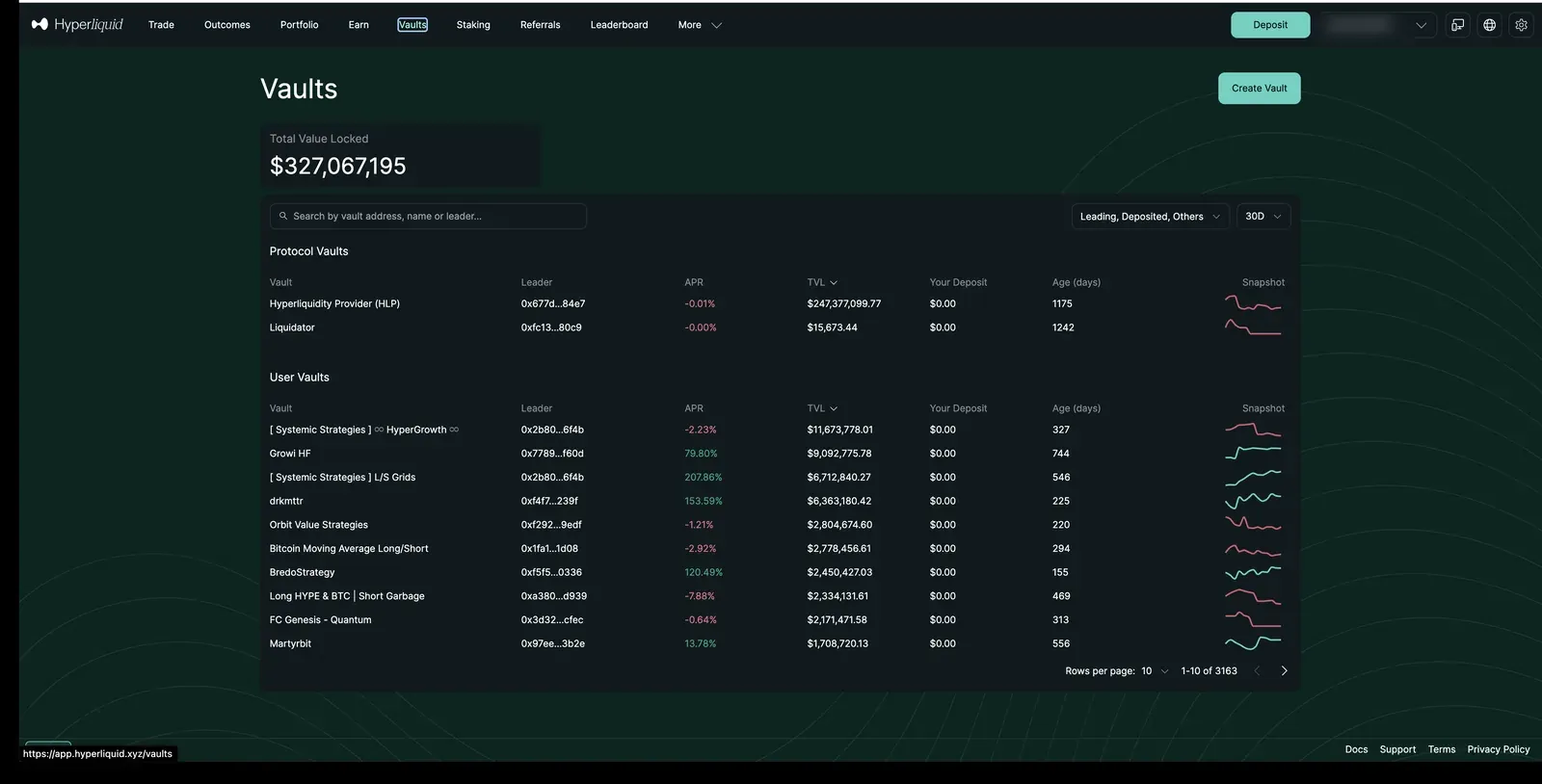The height and width of the screenshot is (784, 1542).
Task: Open the Terms link
Action: (x=1442, y=749)
